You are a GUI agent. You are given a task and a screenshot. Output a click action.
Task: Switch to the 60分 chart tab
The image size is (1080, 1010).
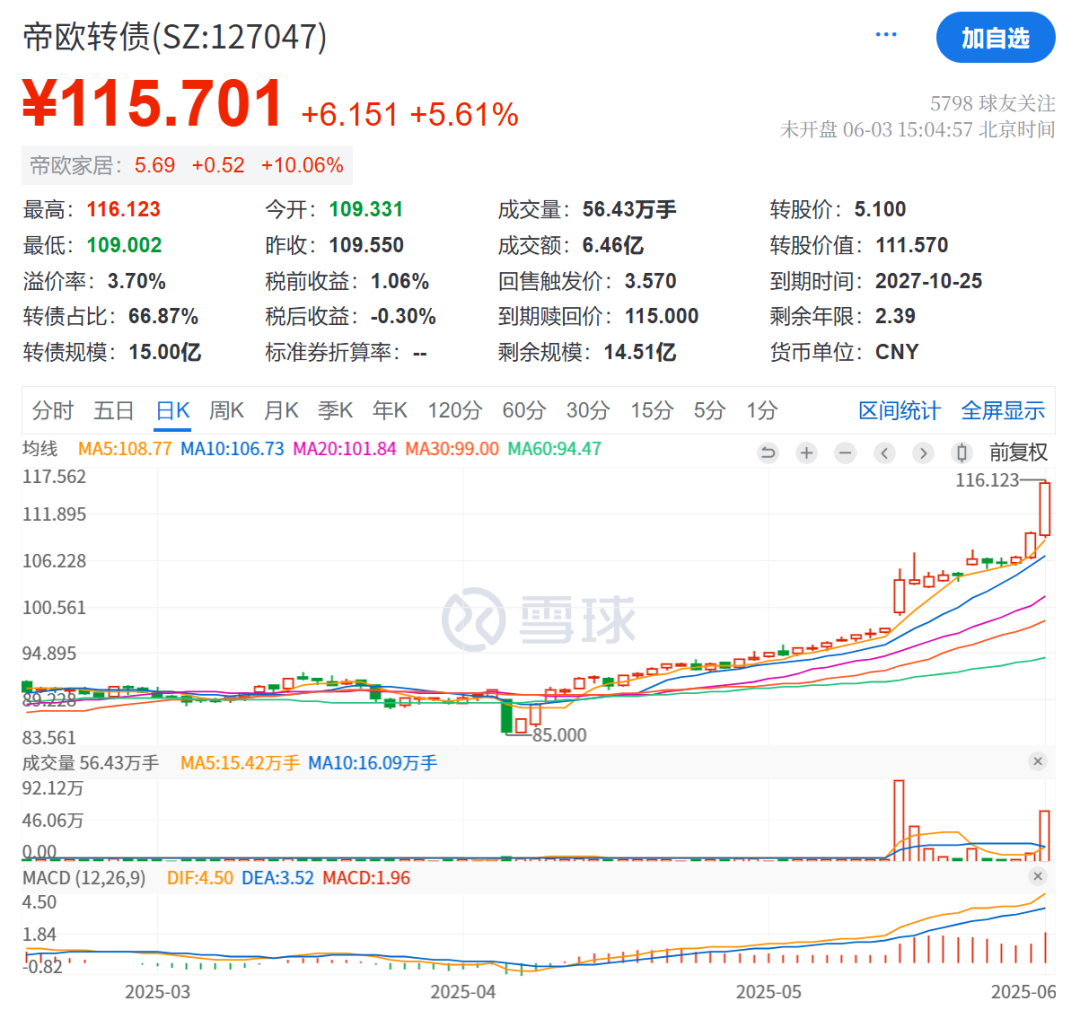click(x=524, y=411)
